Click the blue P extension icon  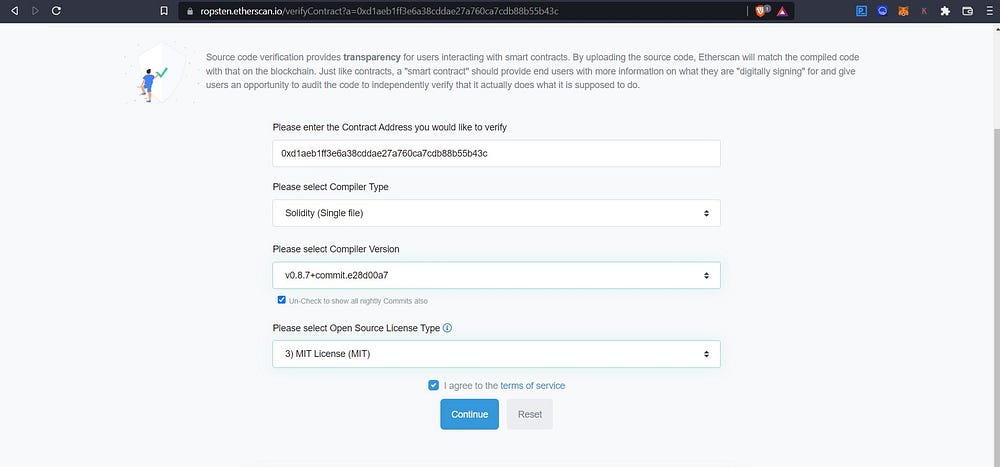tap(861, 11)
